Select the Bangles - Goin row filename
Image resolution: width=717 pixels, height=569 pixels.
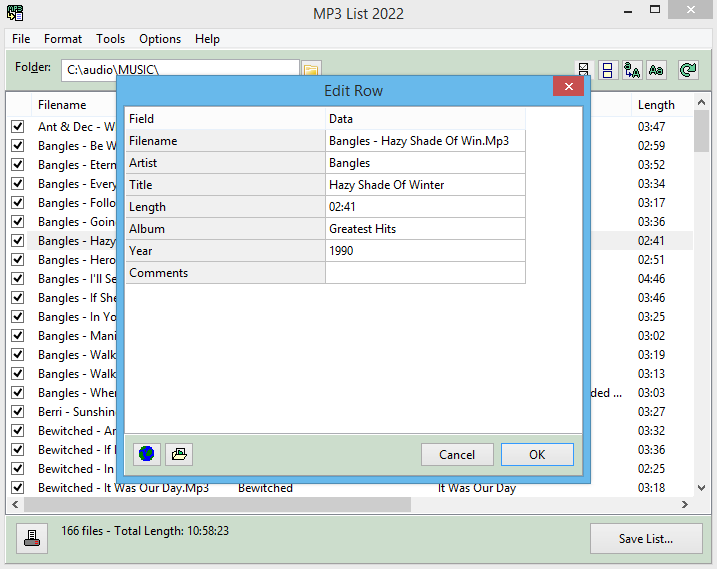(x=77, y=222)
